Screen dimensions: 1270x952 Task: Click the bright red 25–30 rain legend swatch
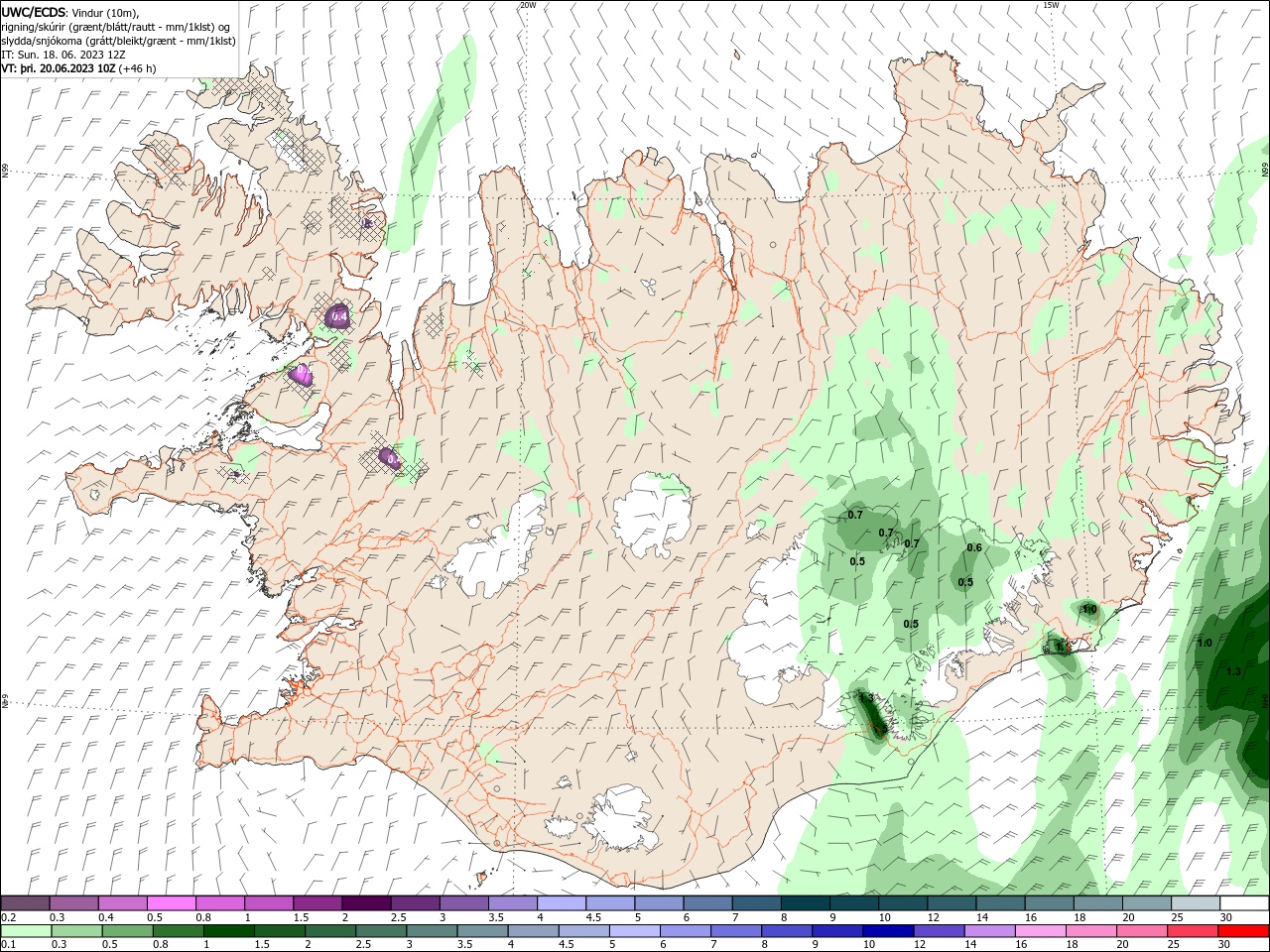[x=1243, y=931]
